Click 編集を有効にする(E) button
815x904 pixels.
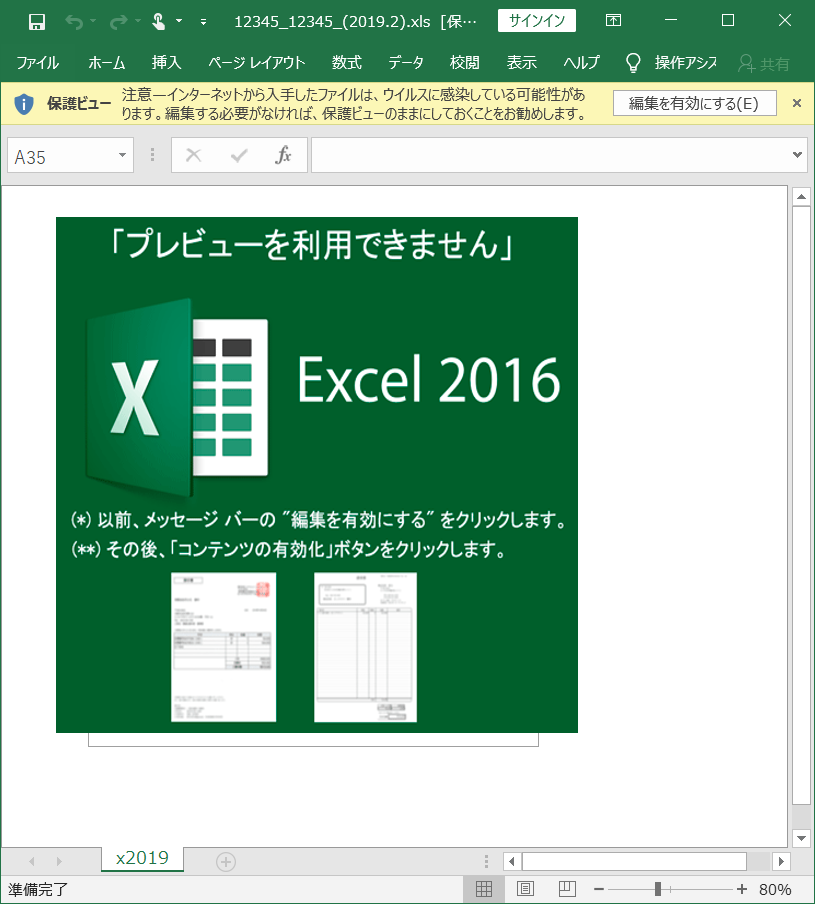tap(695, 103)
